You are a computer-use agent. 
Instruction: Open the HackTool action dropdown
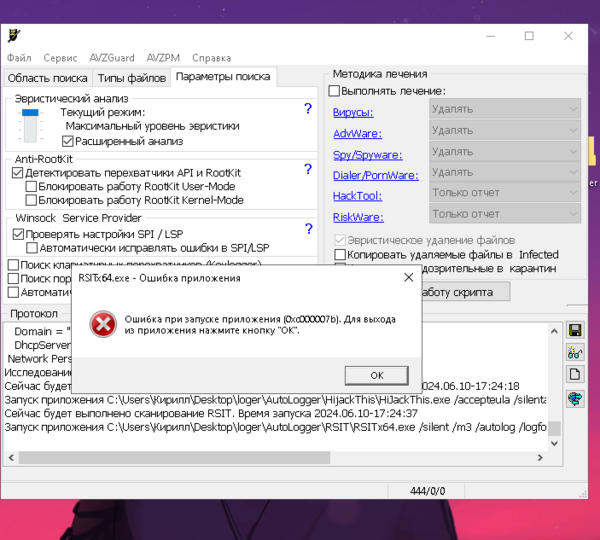click(505, 193)
